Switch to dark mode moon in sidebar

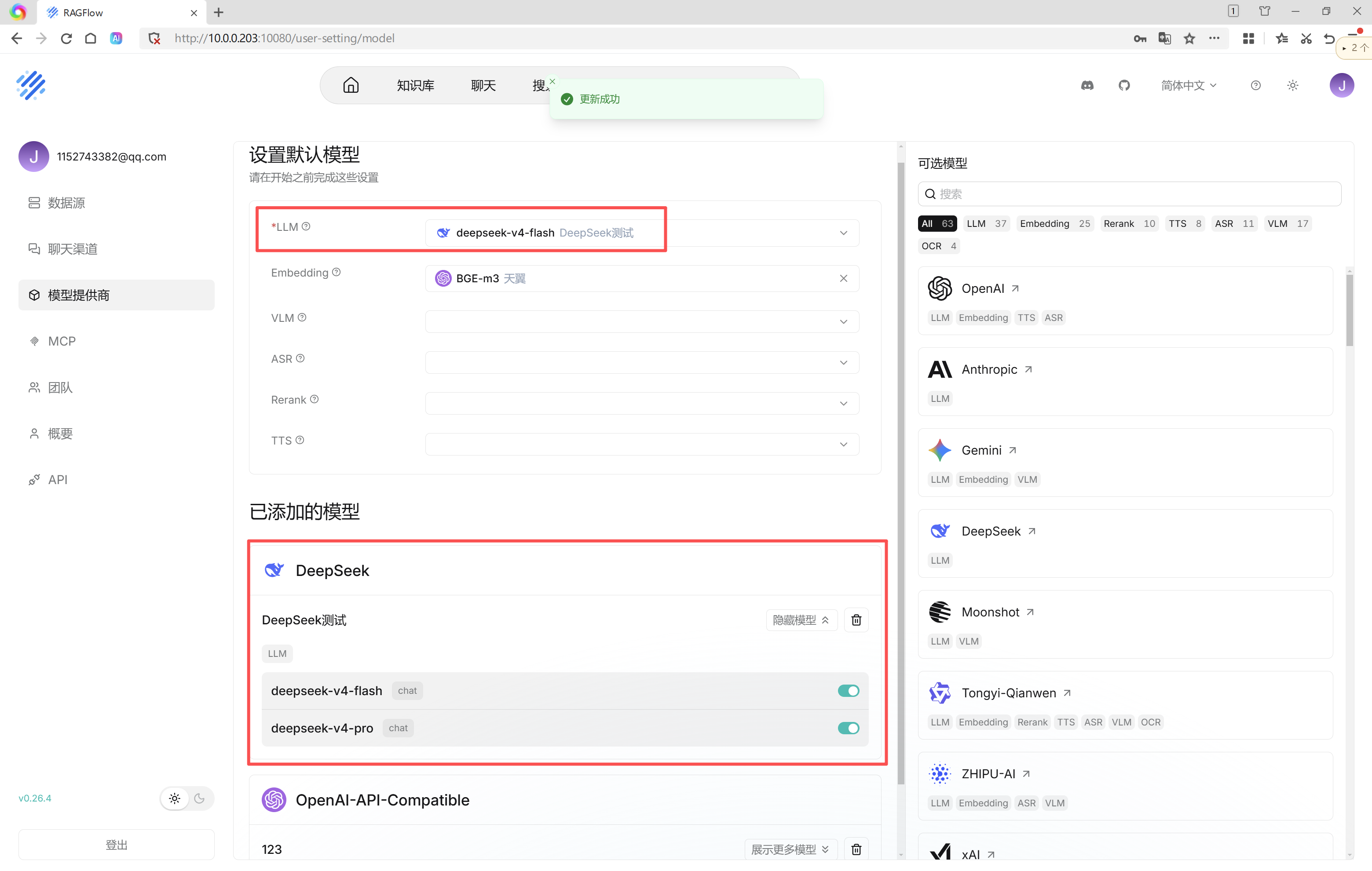click(x=199, y=798)
